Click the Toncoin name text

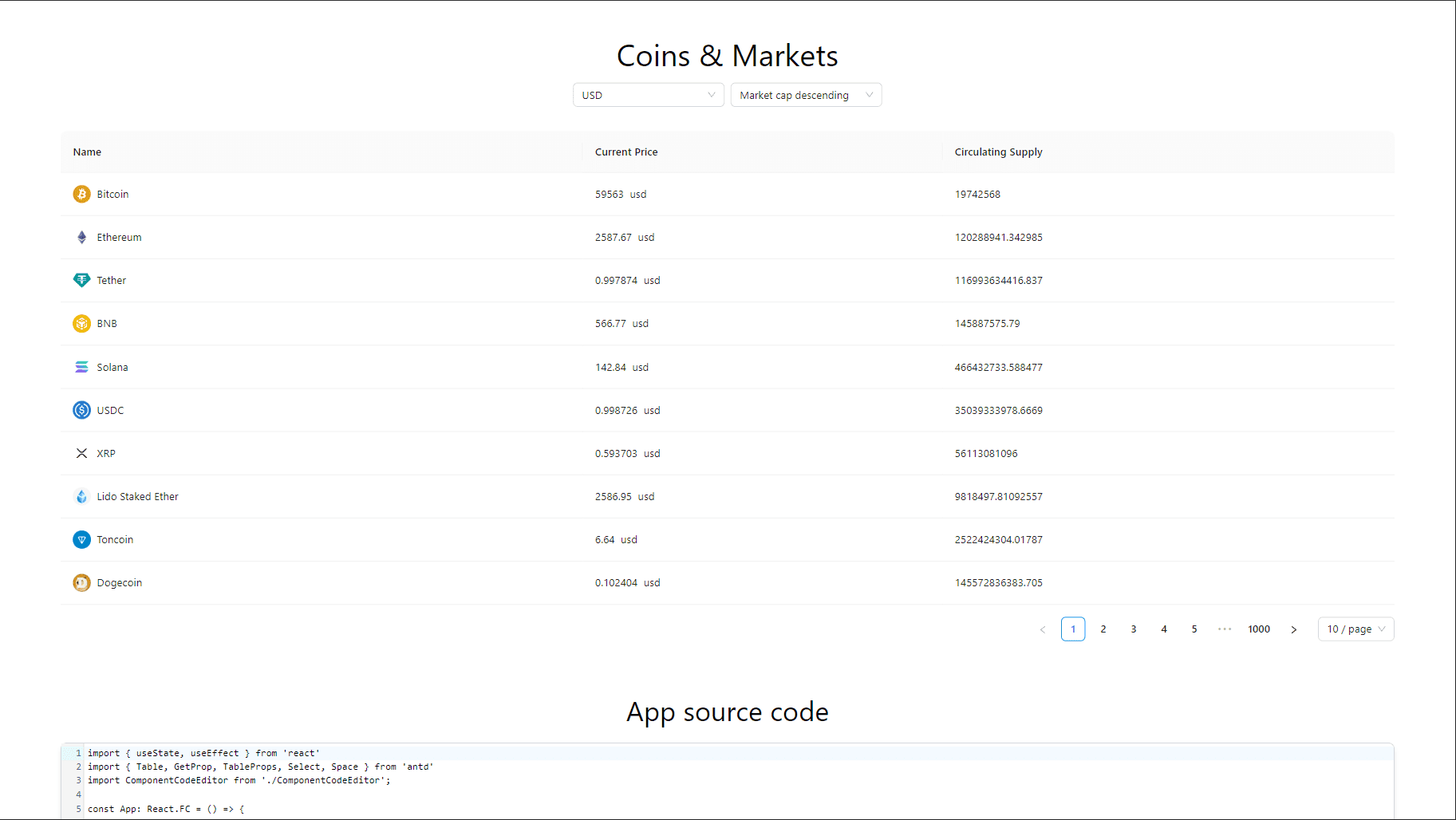tap(115, 539)
